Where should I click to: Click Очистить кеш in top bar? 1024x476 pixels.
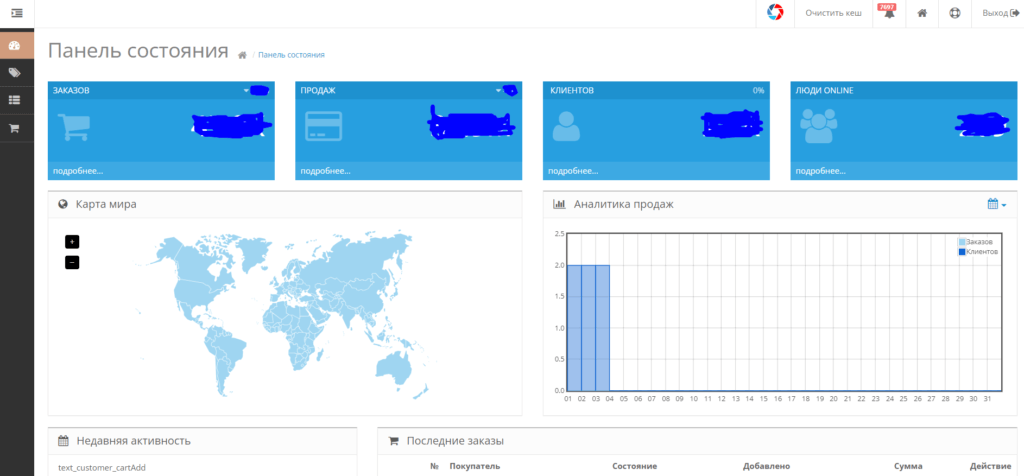coord(833,13)
